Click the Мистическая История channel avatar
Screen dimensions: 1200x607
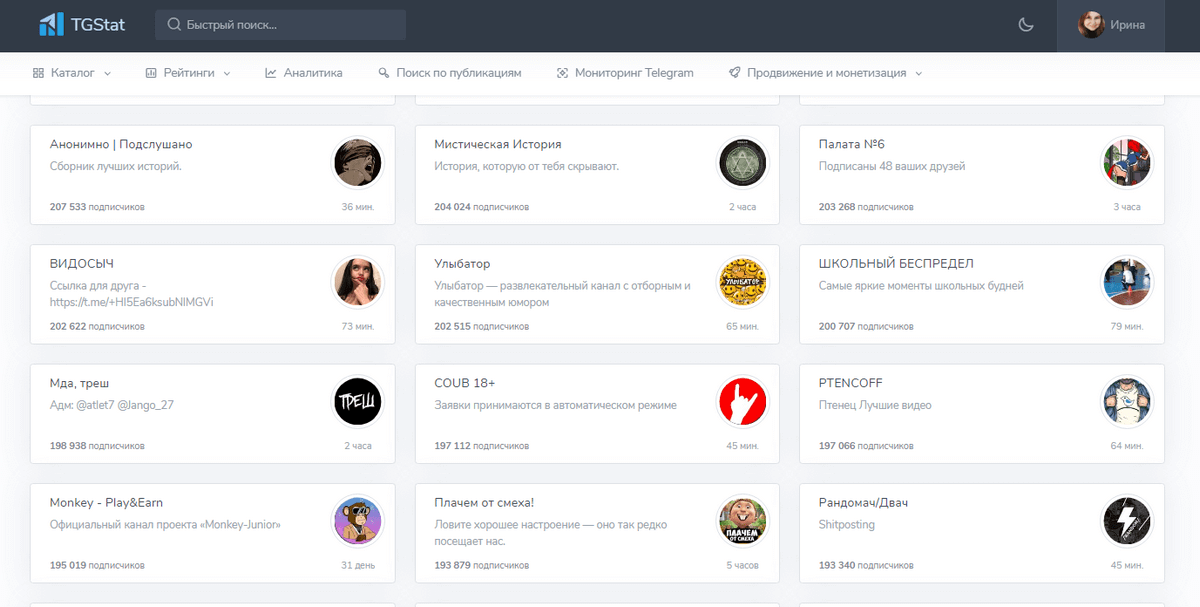[742, 163]
